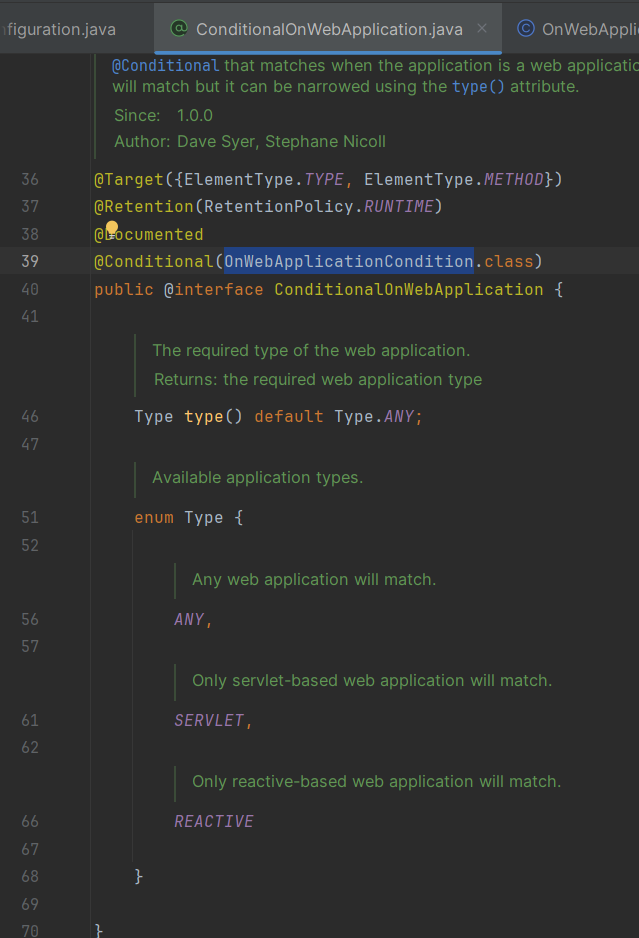This screenshot has width=639, height=938.
Task: Place cursor on ConditionalOnWebApplication interface name
Action: click(408, 290)
